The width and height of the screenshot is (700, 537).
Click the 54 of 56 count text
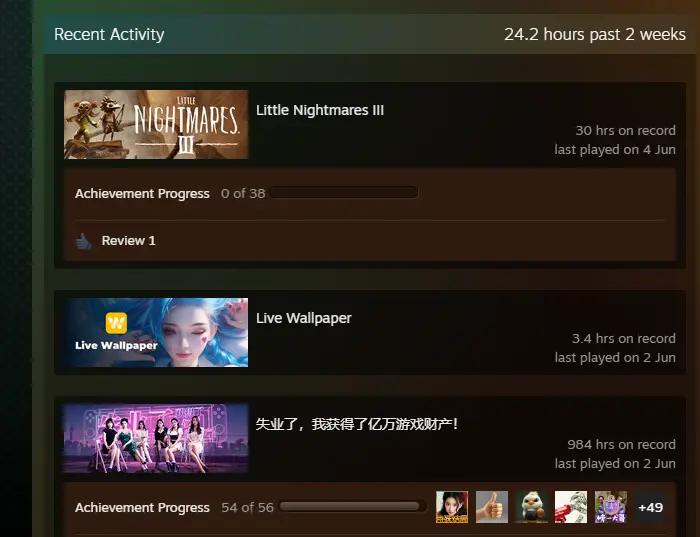pos(247,508)
